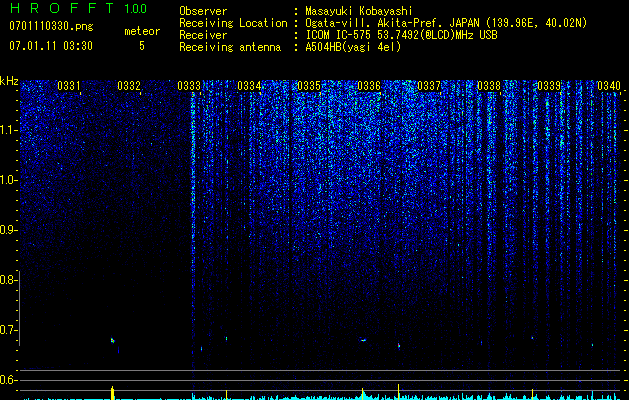Click the timestamp 07.01.11 03:30
The height and width of the screenshot is (400, 629).
pos(51,46)
